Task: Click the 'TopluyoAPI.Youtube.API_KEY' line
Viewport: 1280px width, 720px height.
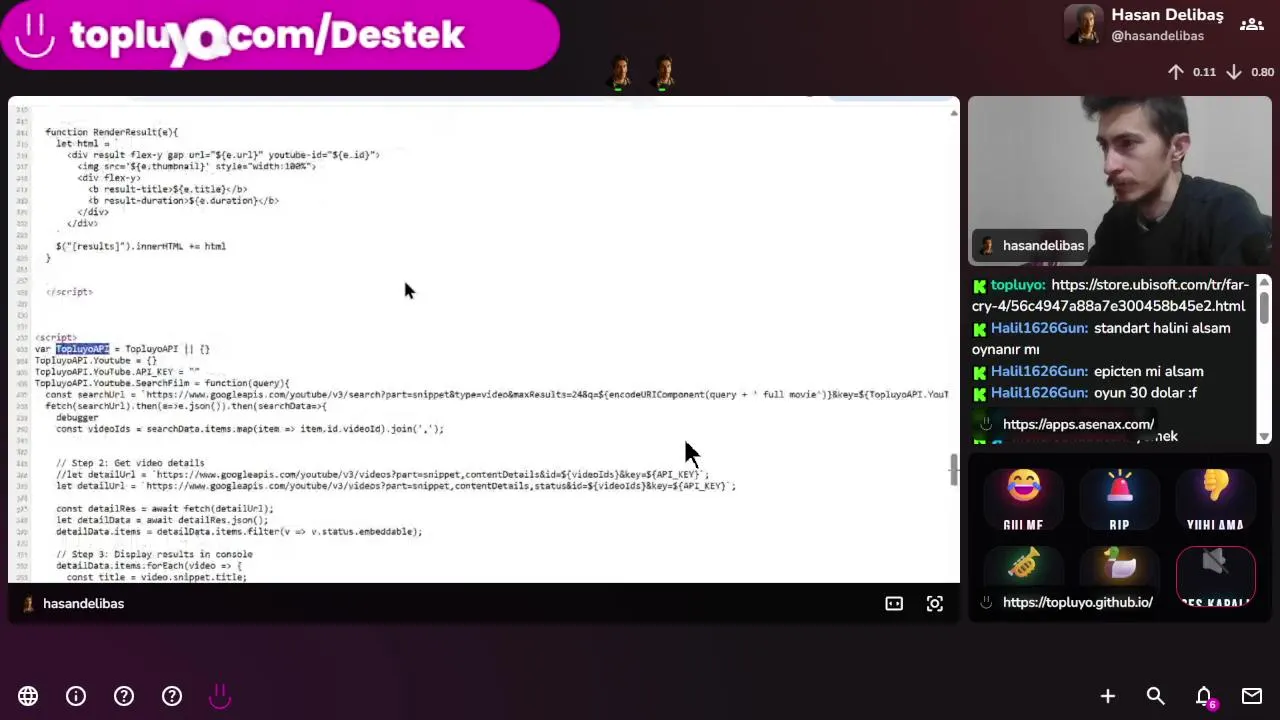Action: coord(117,372)
